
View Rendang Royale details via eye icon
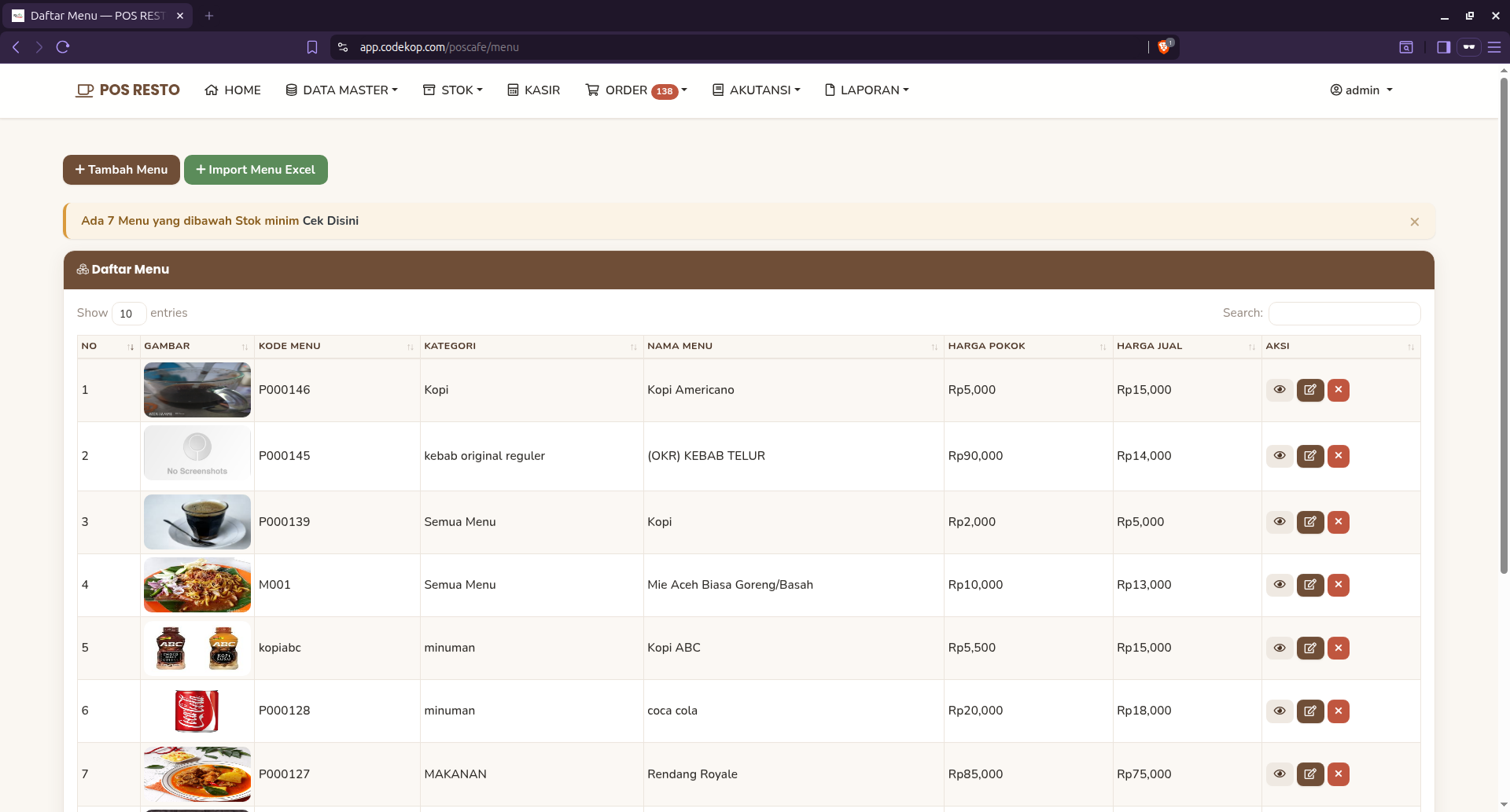(x=1280, y=774)
